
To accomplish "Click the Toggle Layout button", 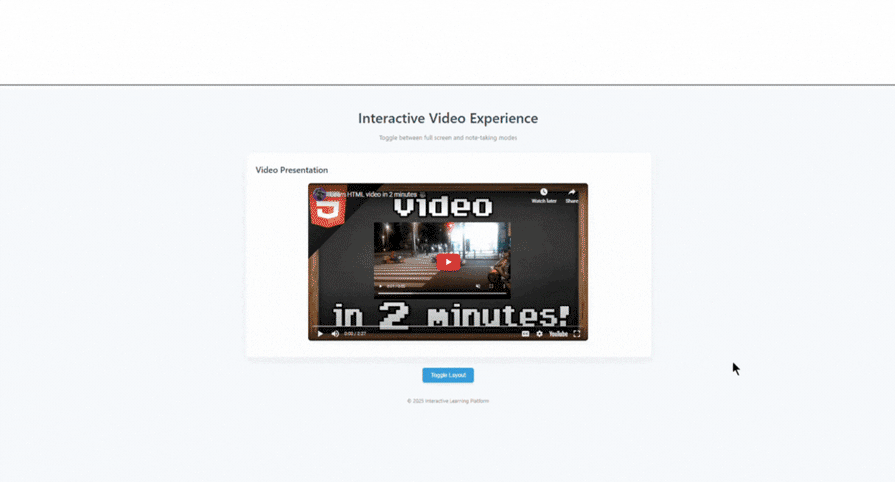I will [x=448, y=375].
